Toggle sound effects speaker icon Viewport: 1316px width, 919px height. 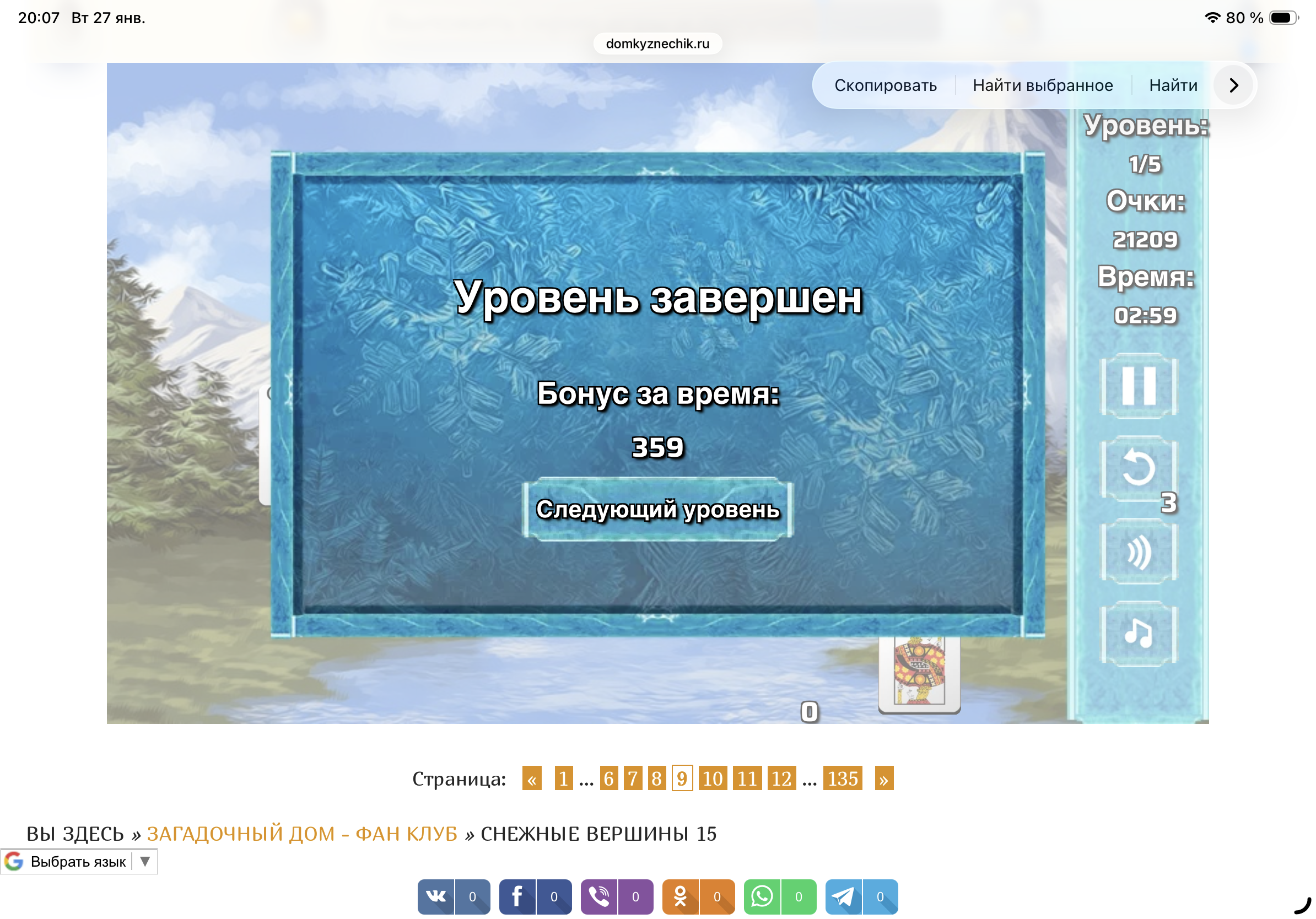pyautogui.click(x=1139, y=552)
